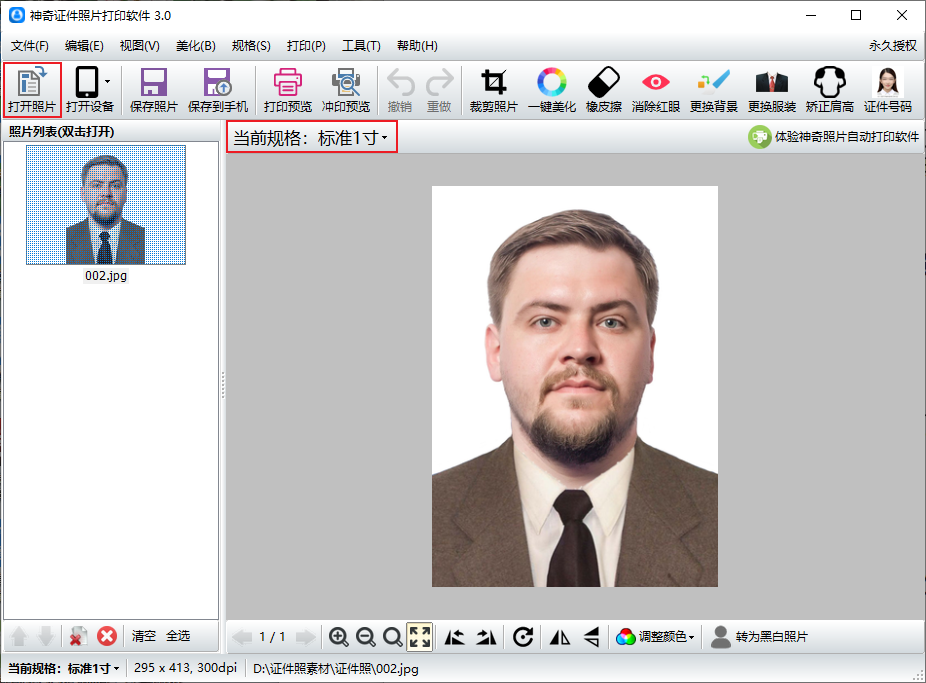
Task: Click the actual-size magnifier icon
Action: tap(393, 637)
